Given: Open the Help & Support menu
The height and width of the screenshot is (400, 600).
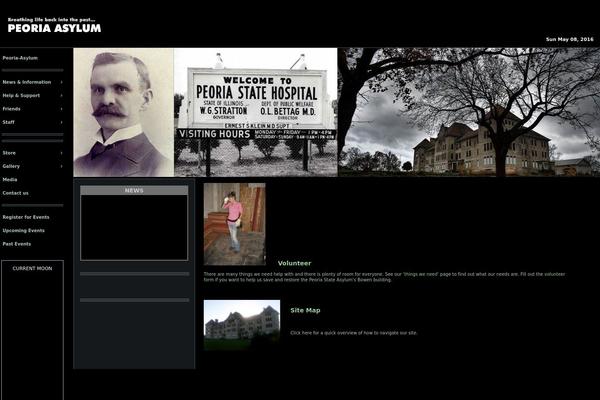Looking at the screenshot, I should (21, 96).
